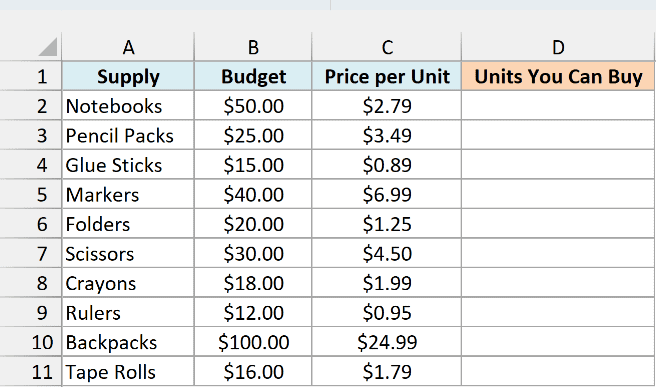The width and height of the screenshot is (656, 387).
Task: Click empty Units cell in Backpacks row
Action: click(559, 342)
